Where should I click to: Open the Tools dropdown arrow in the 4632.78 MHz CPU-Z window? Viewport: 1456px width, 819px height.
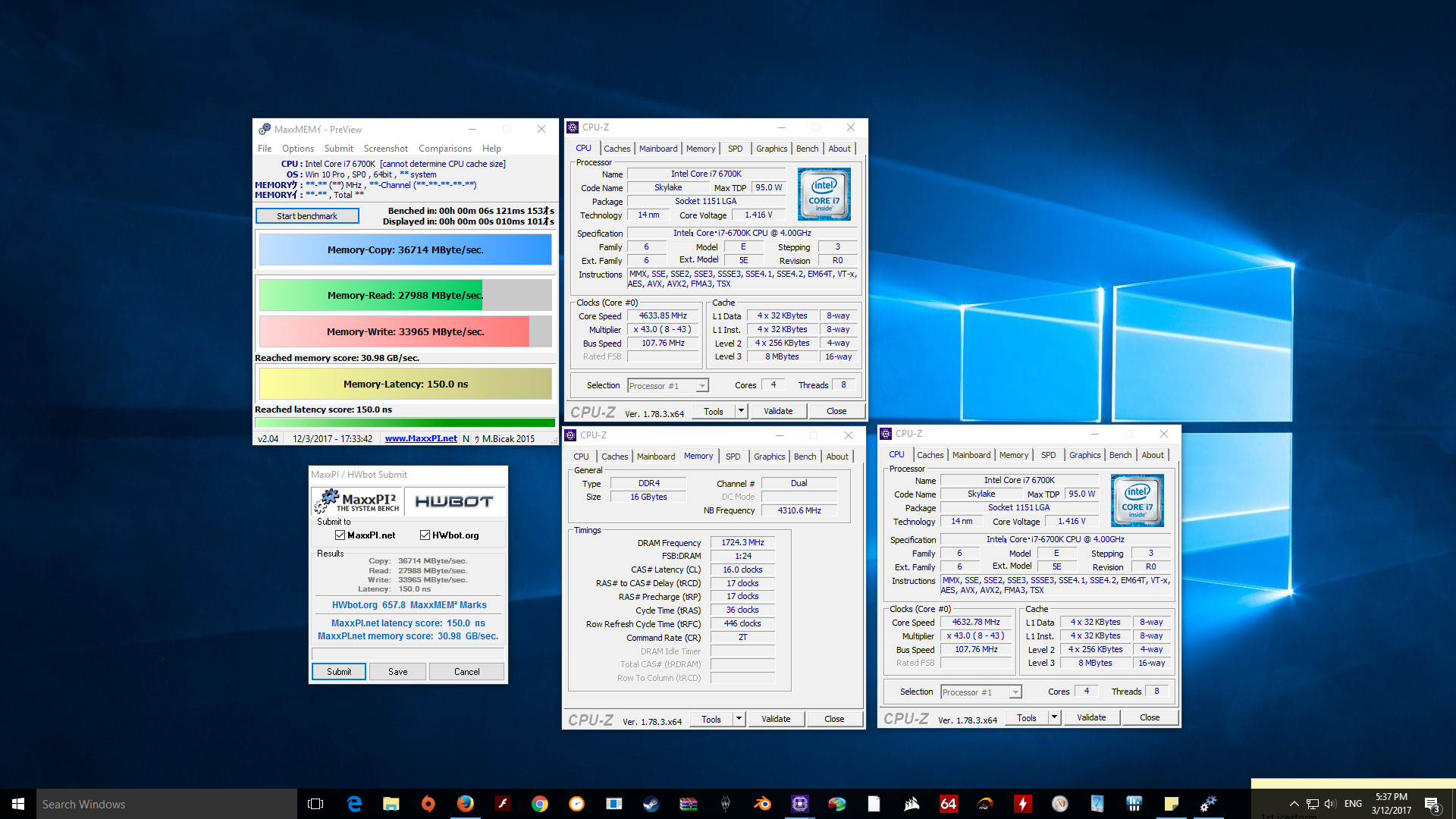coord(1054,717)
